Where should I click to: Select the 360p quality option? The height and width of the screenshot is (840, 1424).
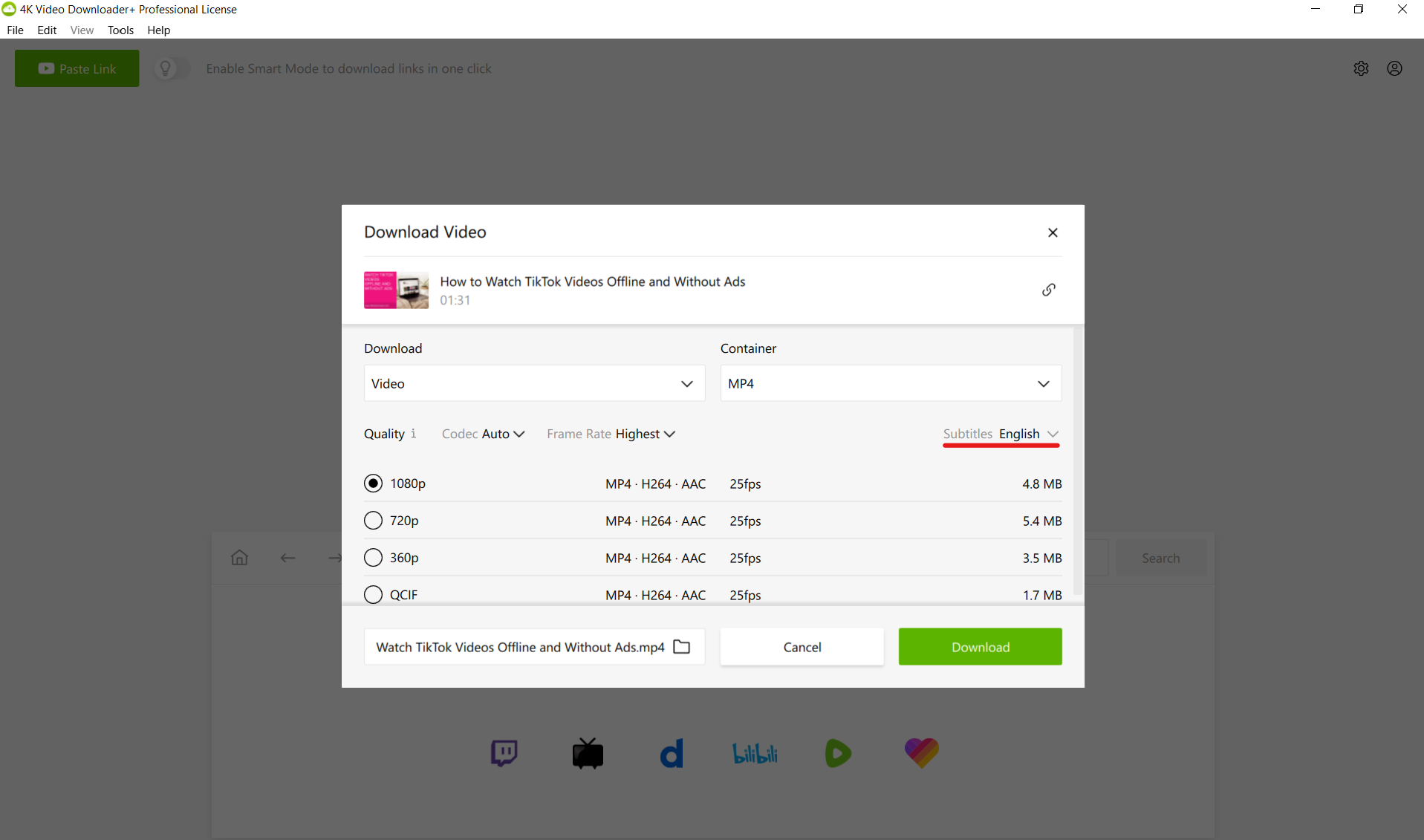[373, 558]
